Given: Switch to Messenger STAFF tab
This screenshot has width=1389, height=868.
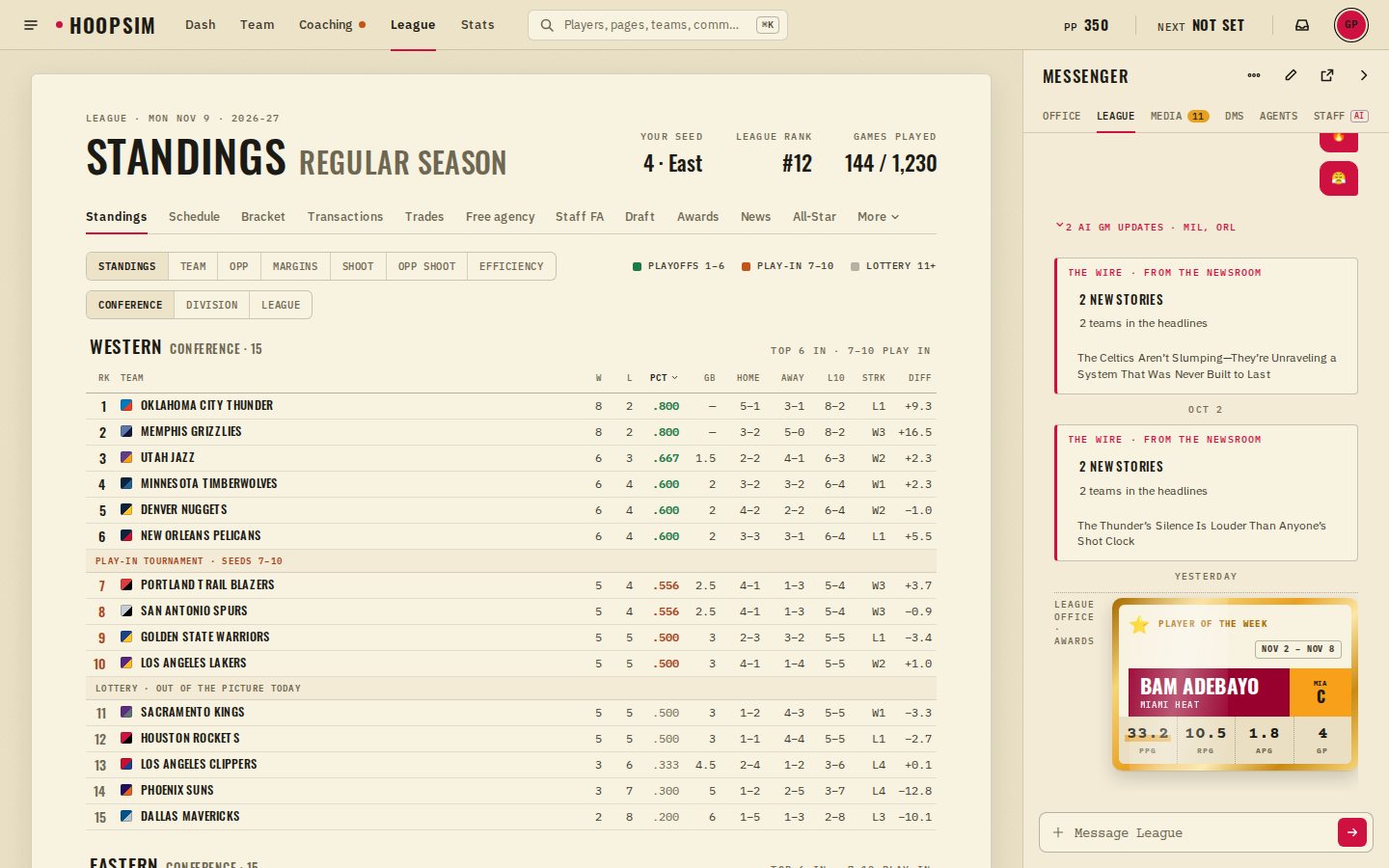Looking at the screenshot, I should click(1341, 116).
